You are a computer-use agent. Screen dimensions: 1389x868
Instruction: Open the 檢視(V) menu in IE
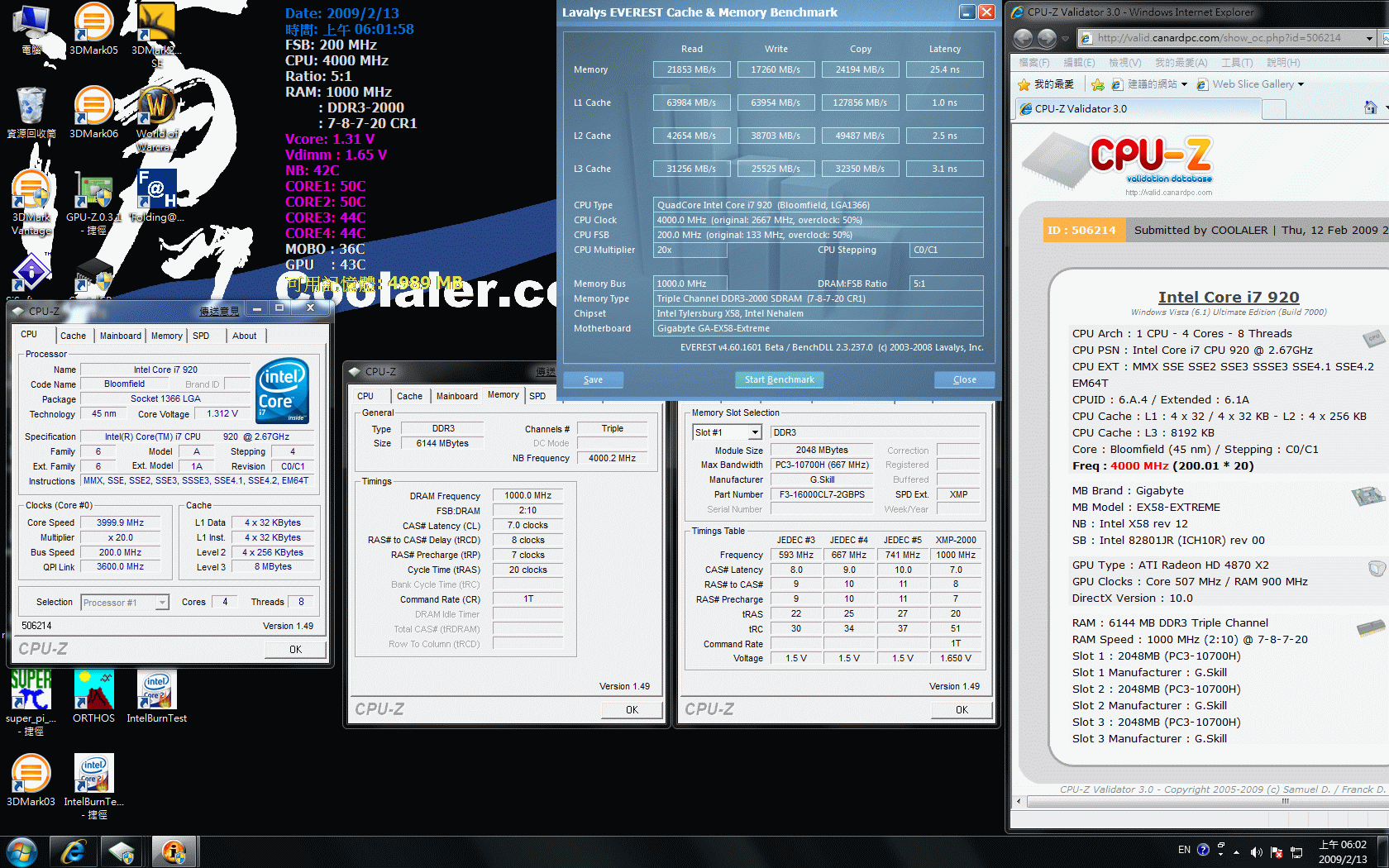pos(1124,63)
